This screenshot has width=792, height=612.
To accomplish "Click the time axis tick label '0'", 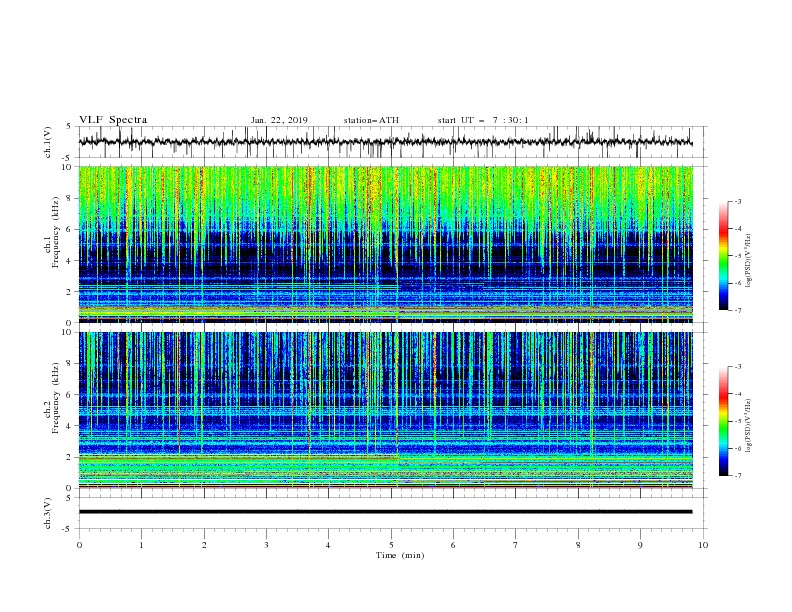I will [x=79, y=545].
